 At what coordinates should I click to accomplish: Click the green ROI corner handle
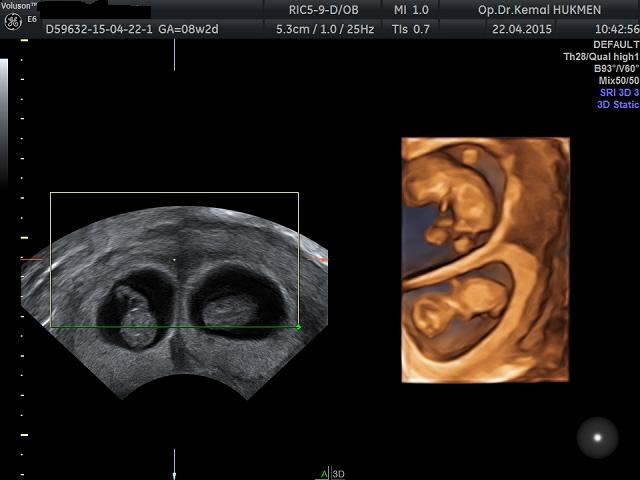pos(298,327)
